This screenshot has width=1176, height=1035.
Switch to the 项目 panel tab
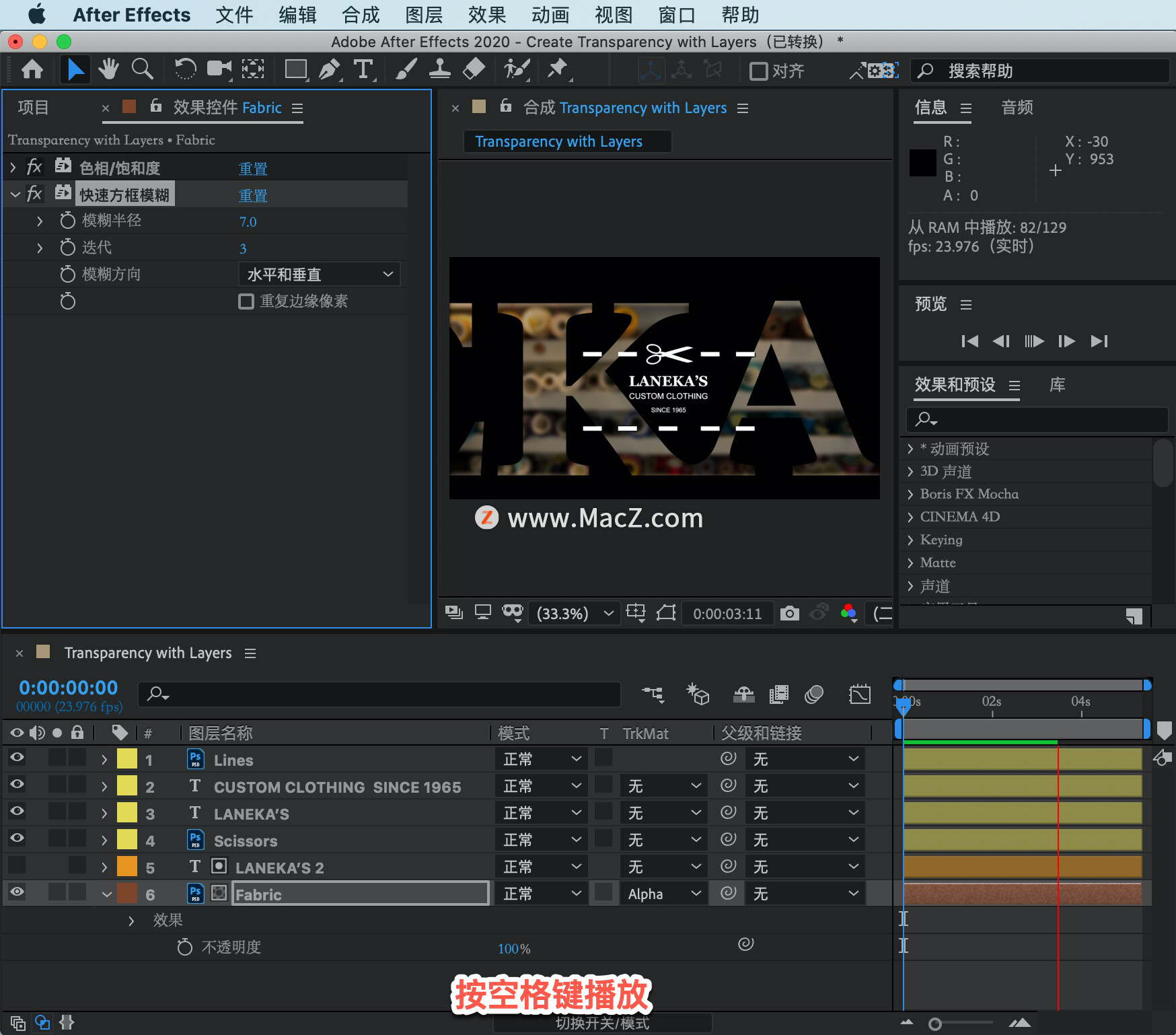pos(34,108)
